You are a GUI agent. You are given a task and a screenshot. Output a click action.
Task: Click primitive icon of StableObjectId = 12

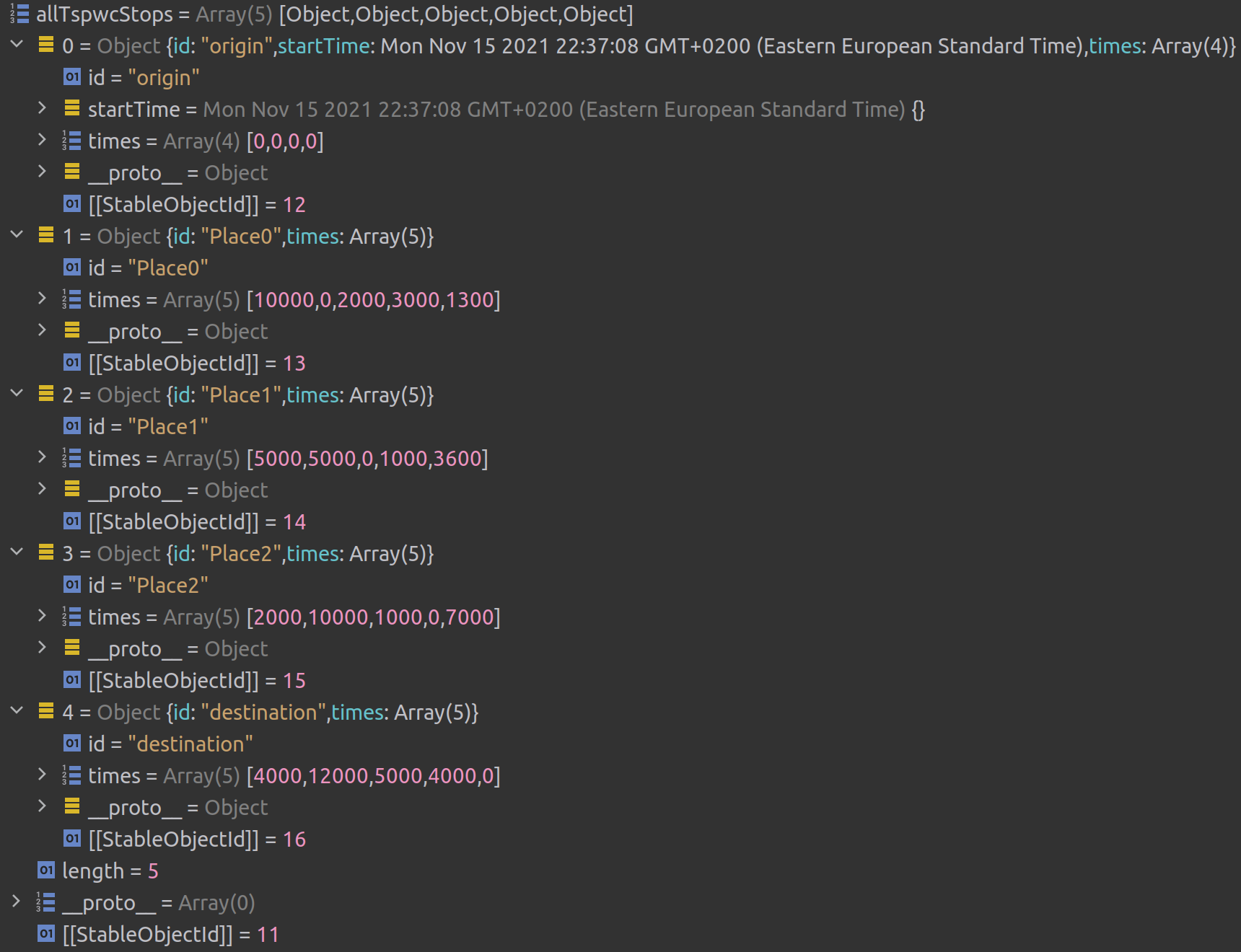(72, 203)
